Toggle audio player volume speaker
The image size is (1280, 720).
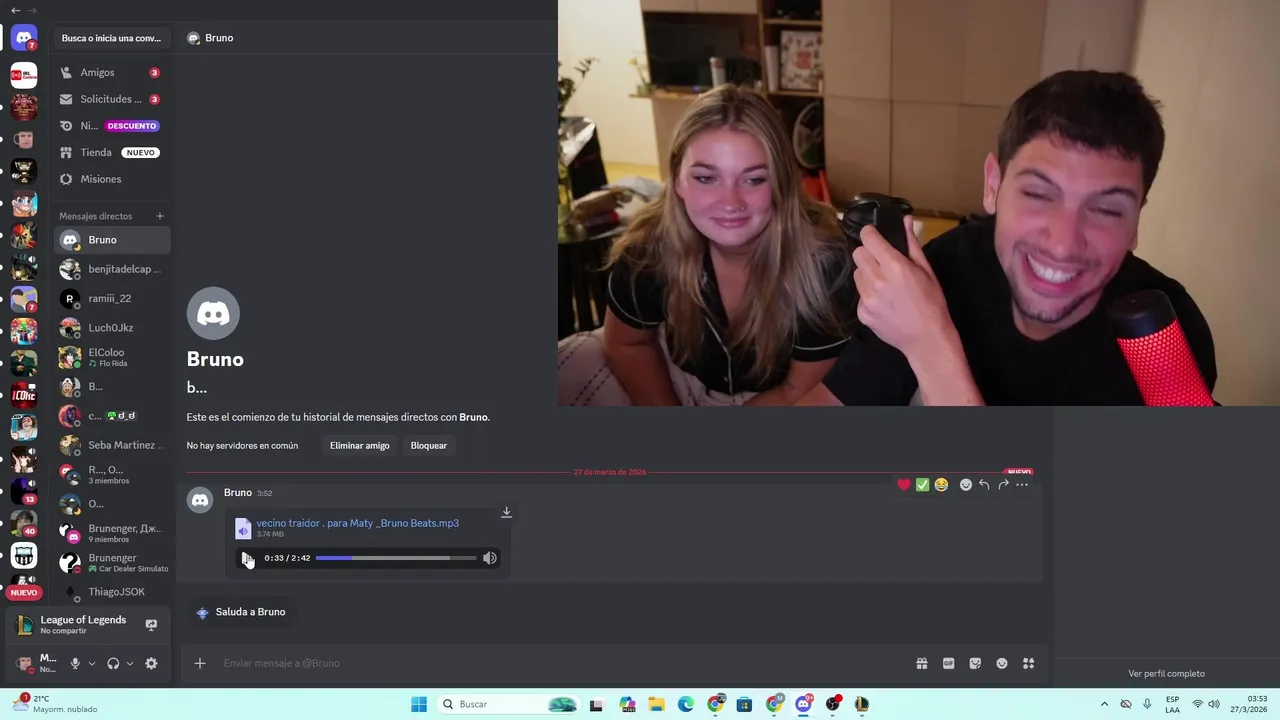[489, 558]
